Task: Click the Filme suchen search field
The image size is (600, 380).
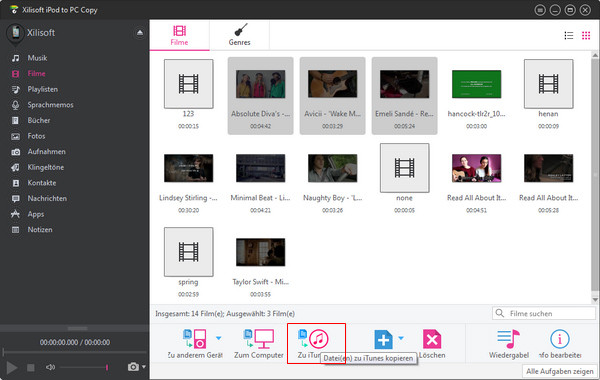Action: [544, 313]
